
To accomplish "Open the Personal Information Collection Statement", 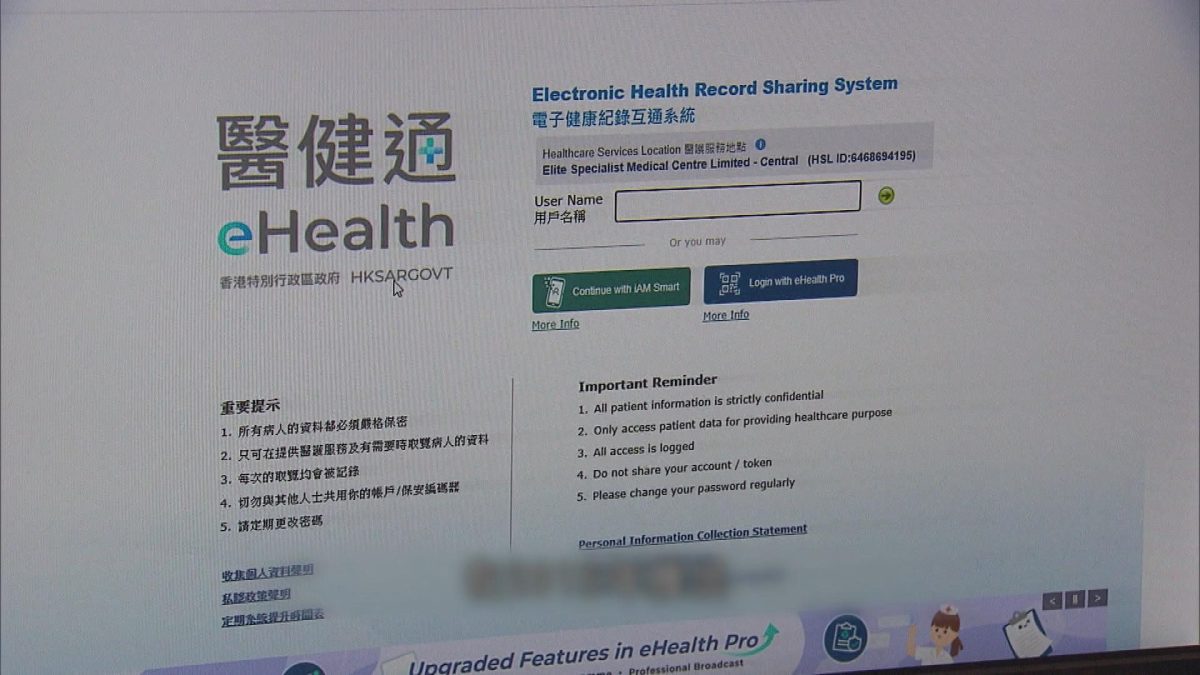I will (x=693, y=536).
